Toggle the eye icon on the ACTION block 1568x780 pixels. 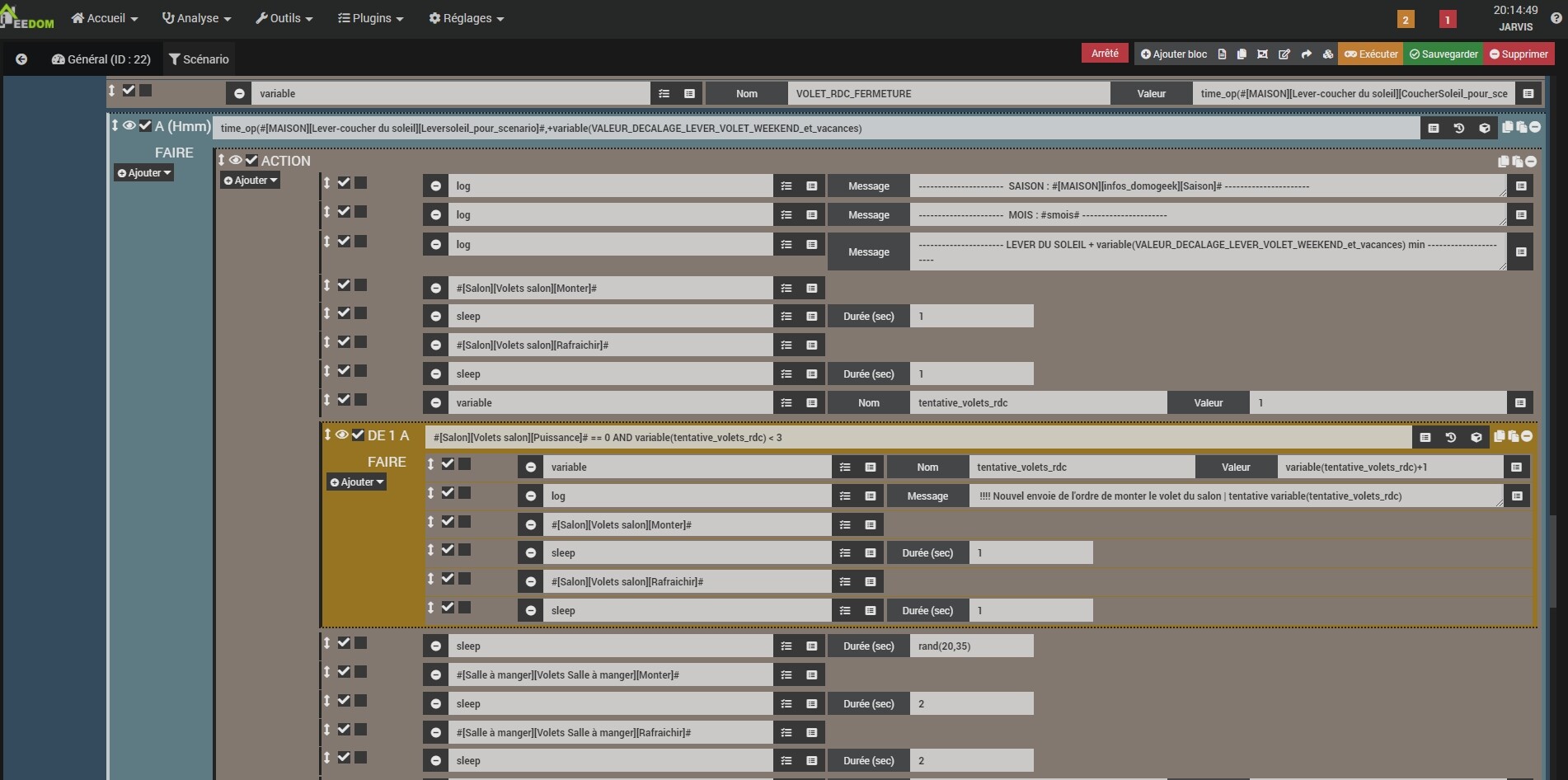[x=236, y=160]
